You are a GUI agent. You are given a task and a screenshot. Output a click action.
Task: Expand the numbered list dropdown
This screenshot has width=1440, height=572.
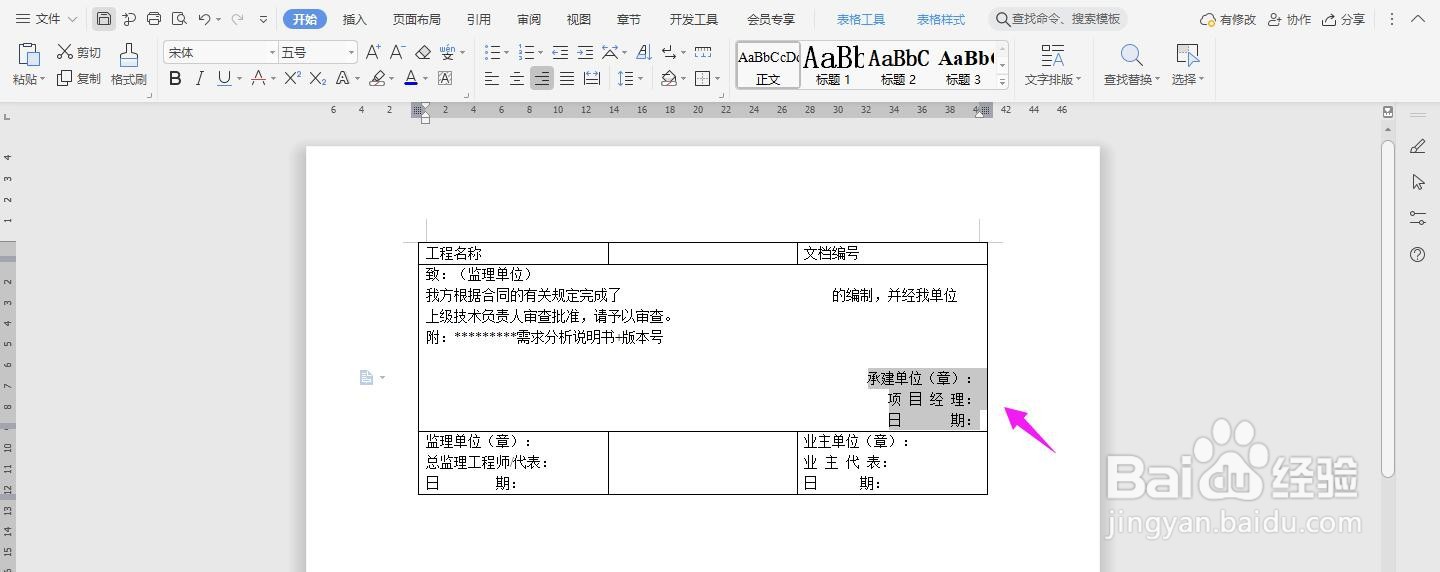click(x=541, y=52)
